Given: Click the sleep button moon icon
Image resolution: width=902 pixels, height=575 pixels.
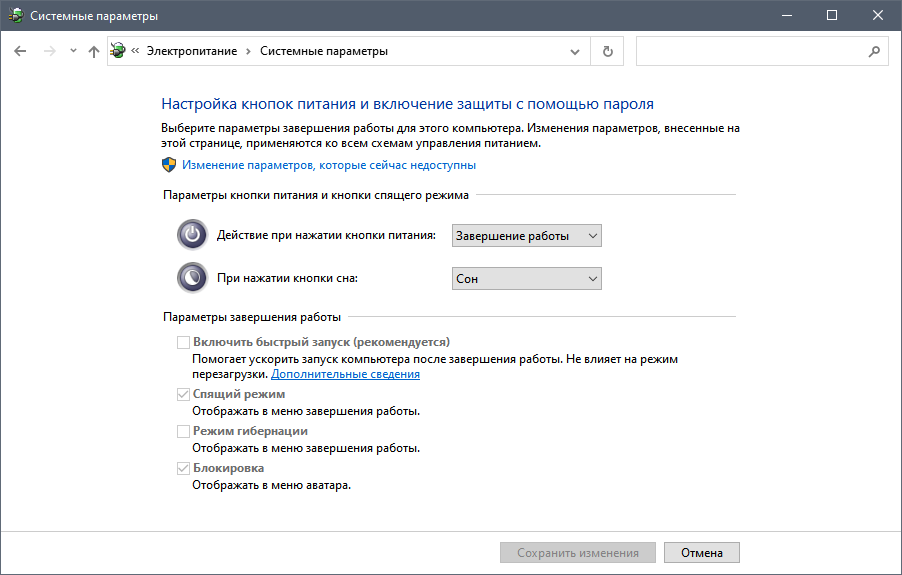Looking at the screenshot, I should coord(192,278).
